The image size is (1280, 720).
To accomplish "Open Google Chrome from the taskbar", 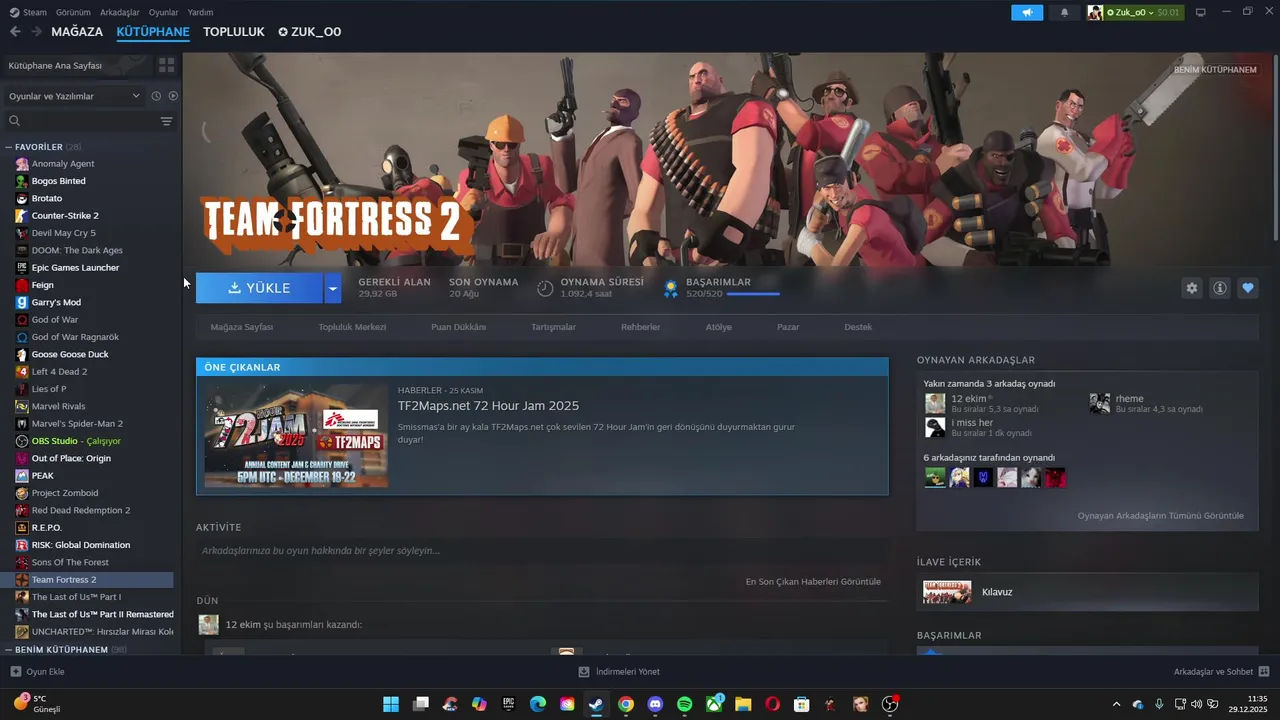I will tap(625, 704).
